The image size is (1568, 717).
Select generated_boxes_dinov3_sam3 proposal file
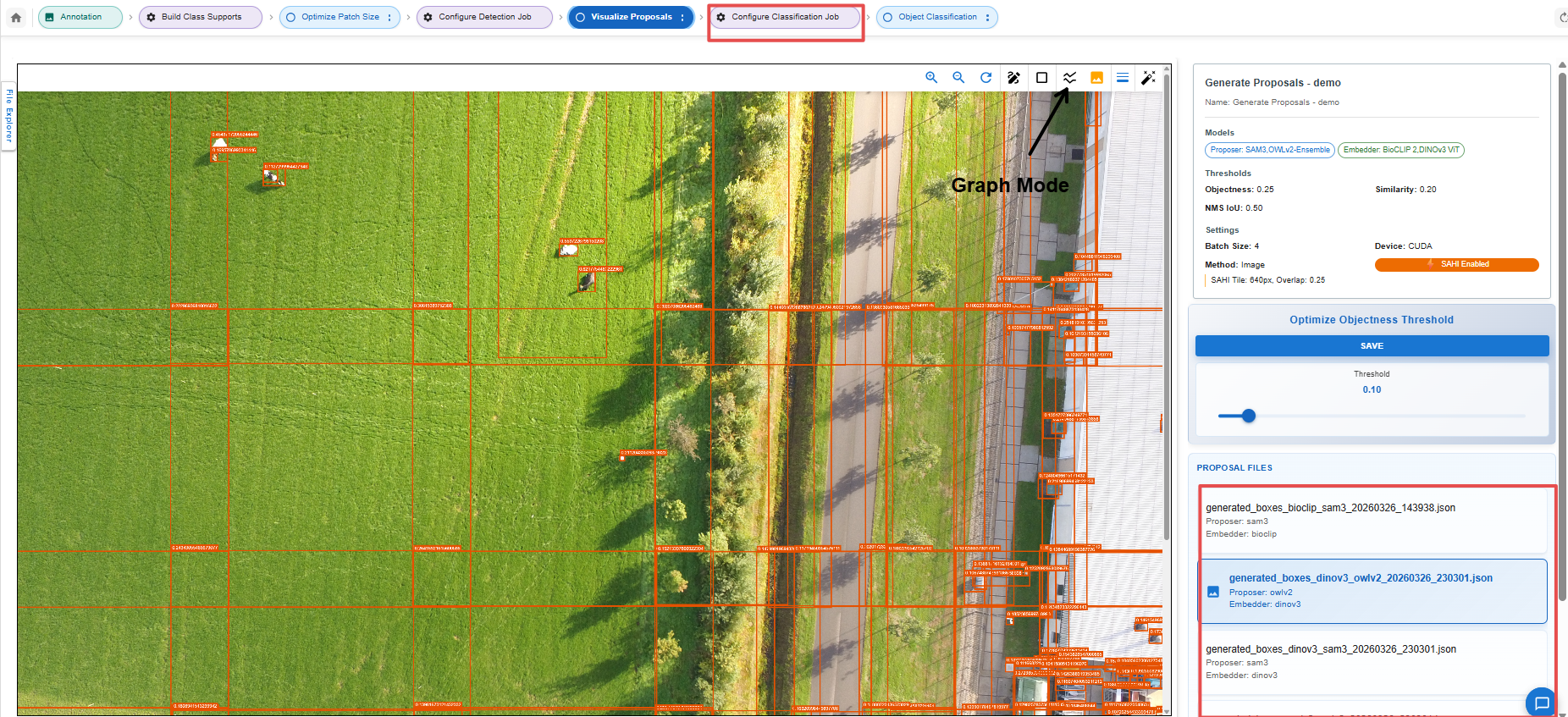point(1373,662)
